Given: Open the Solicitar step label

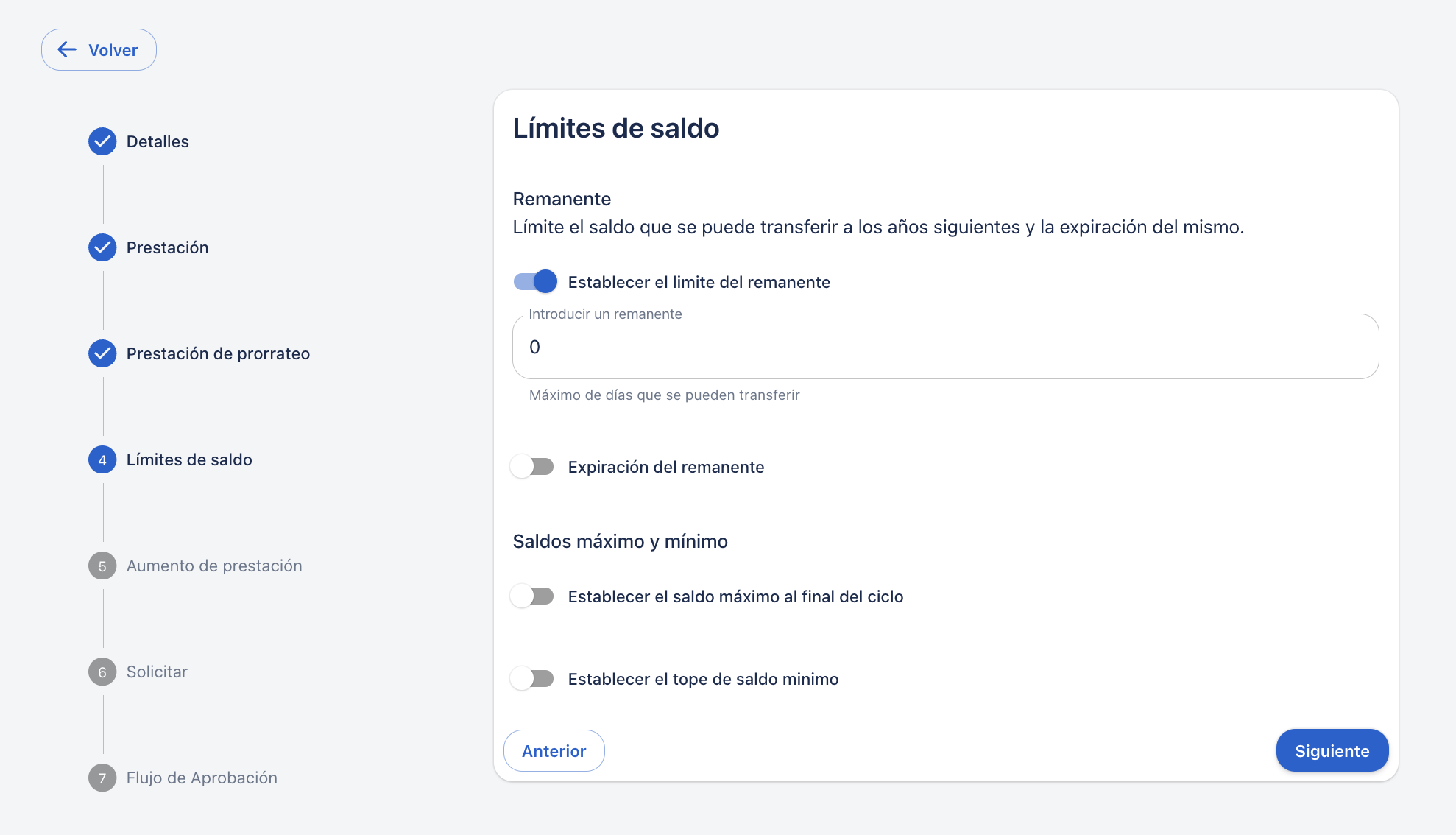Looking at the screenshot, I should (x=157, y=672).
